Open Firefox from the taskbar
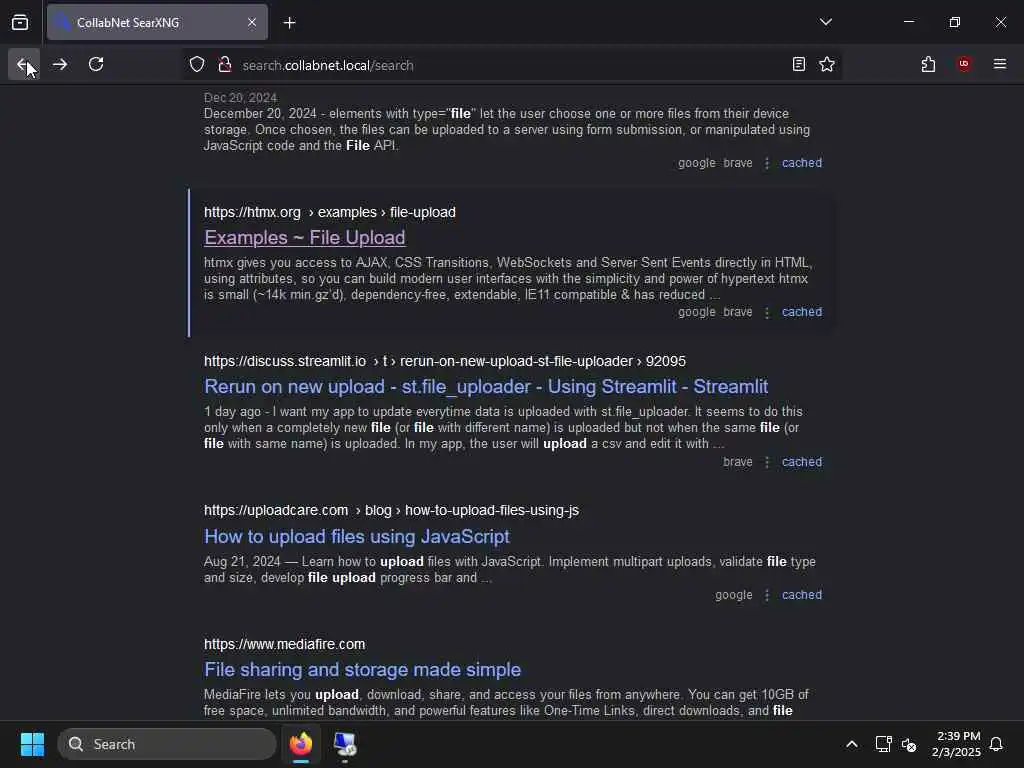 pos(300,744)
